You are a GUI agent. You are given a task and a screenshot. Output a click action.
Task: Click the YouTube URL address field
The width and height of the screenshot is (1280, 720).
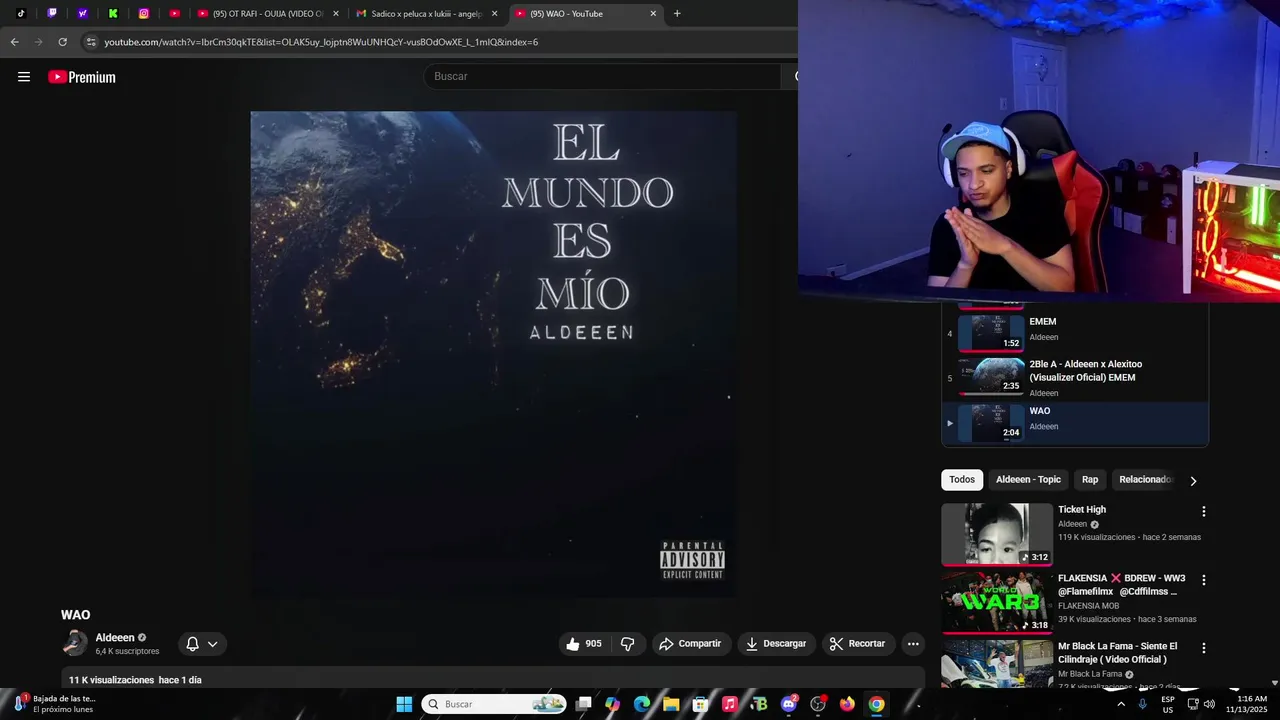(440, 42)
